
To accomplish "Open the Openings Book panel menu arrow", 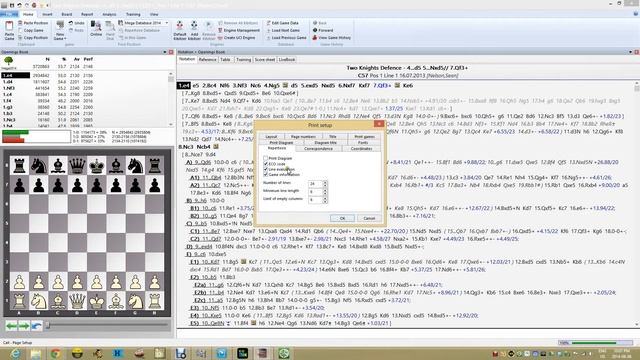I will pos(165,52).
